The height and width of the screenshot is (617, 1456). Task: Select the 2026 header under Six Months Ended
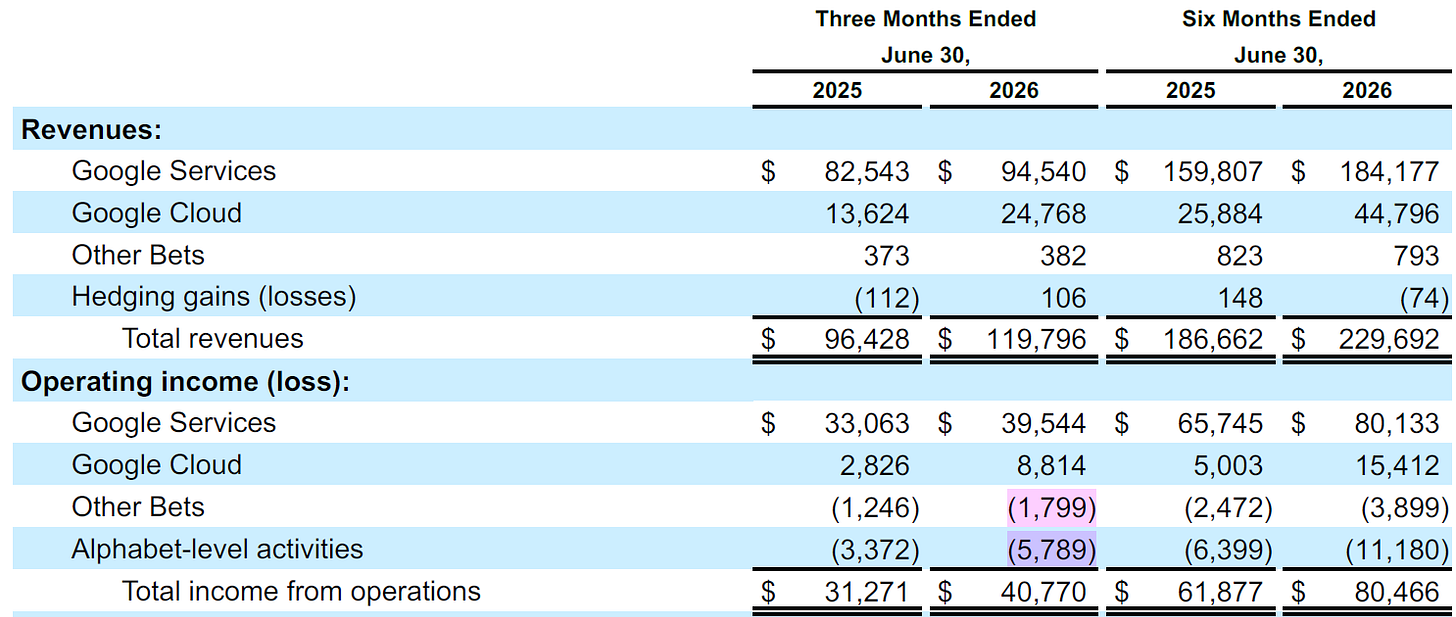pos(1367,91)
